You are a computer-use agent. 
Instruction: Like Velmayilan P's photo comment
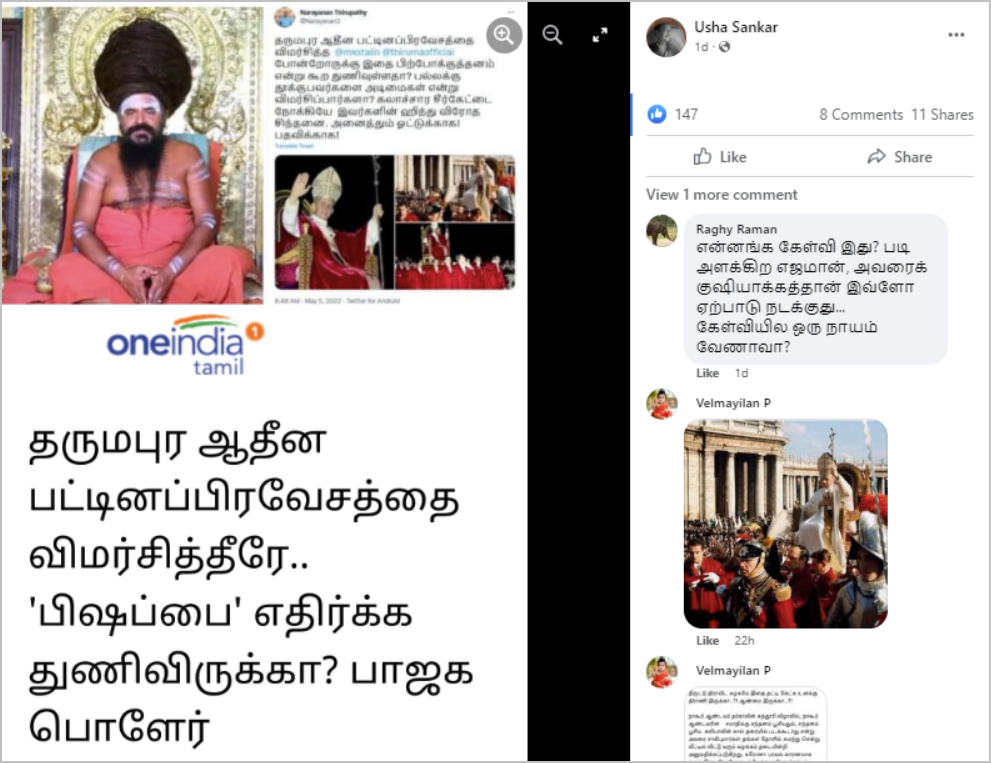[x=707, y=640]
